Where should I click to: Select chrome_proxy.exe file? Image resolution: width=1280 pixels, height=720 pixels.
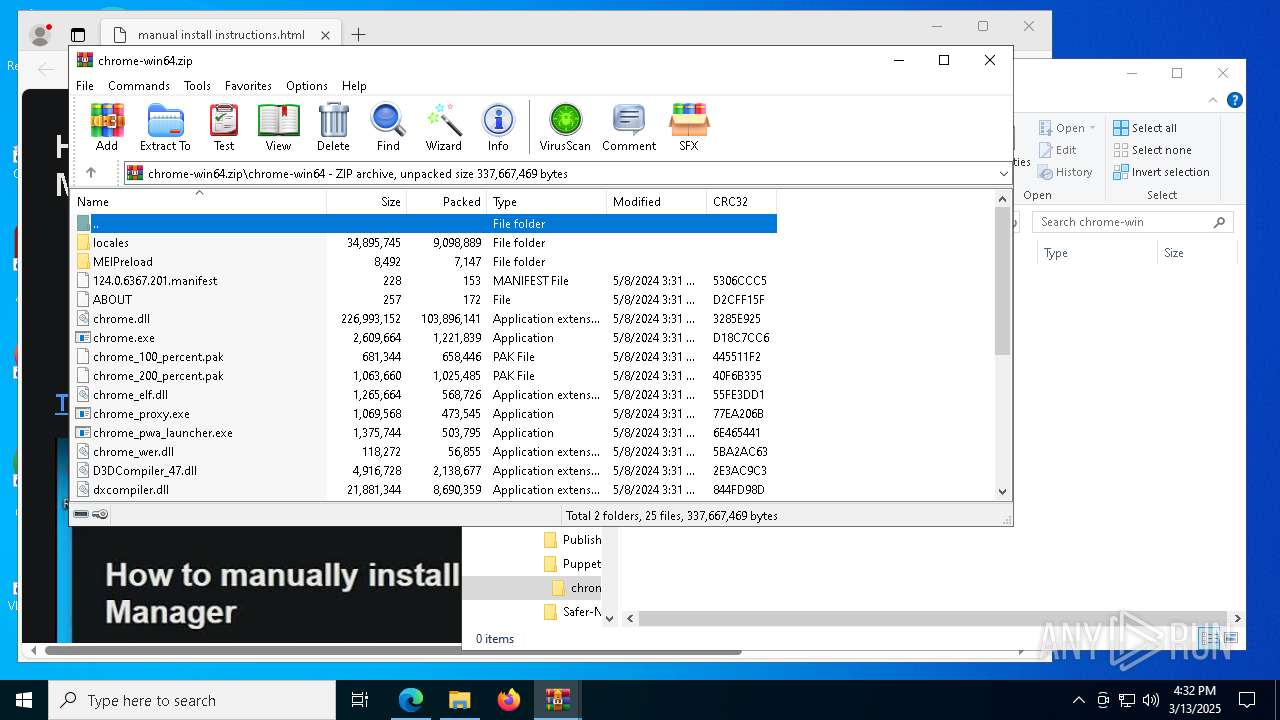click(425, 414)
